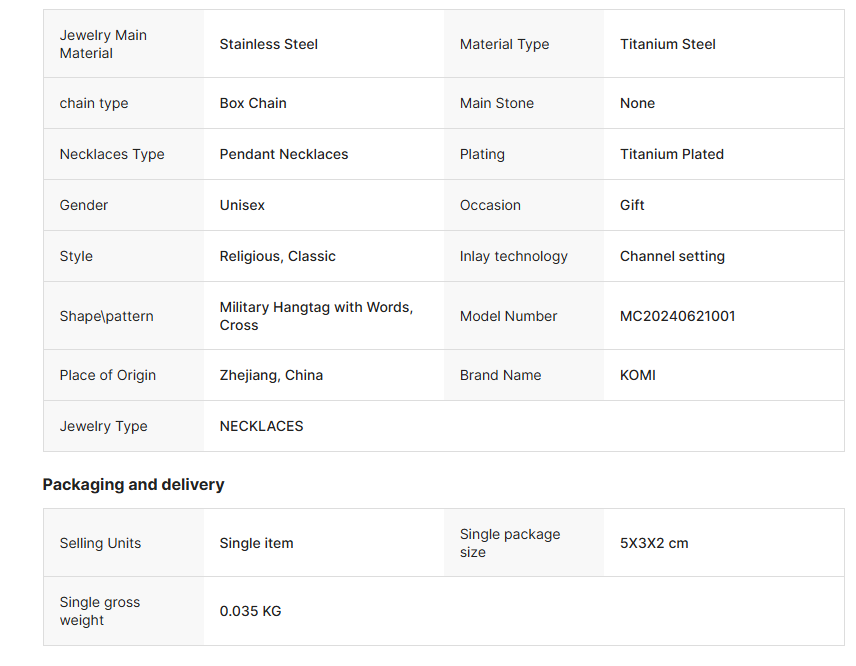This screenshot has width=856, height=666.
Task: Select the Box Chain value text
Action: 252,103
